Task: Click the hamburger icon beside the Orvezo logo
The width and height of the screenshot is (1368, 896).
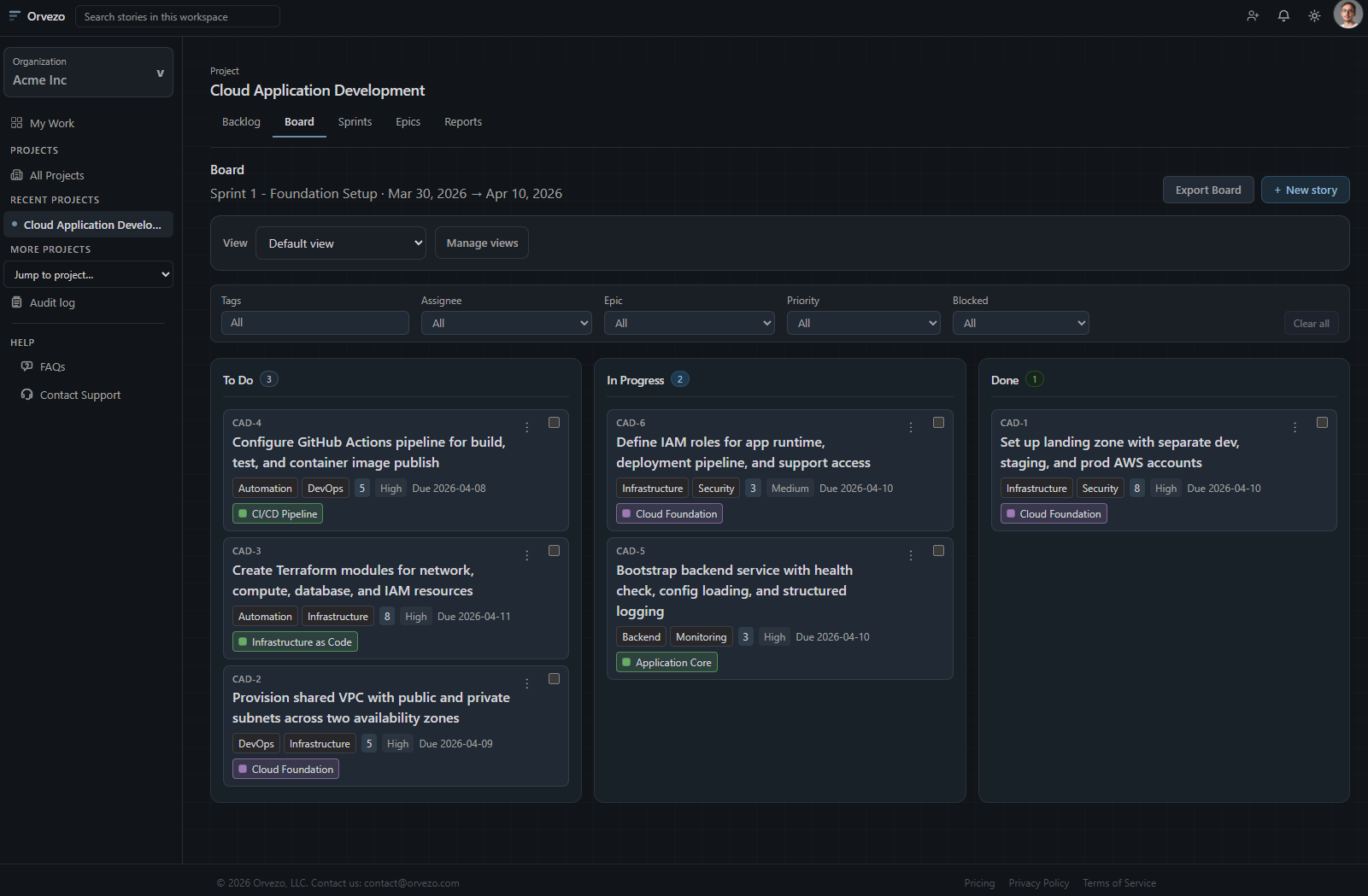Action: pos(15,15)
